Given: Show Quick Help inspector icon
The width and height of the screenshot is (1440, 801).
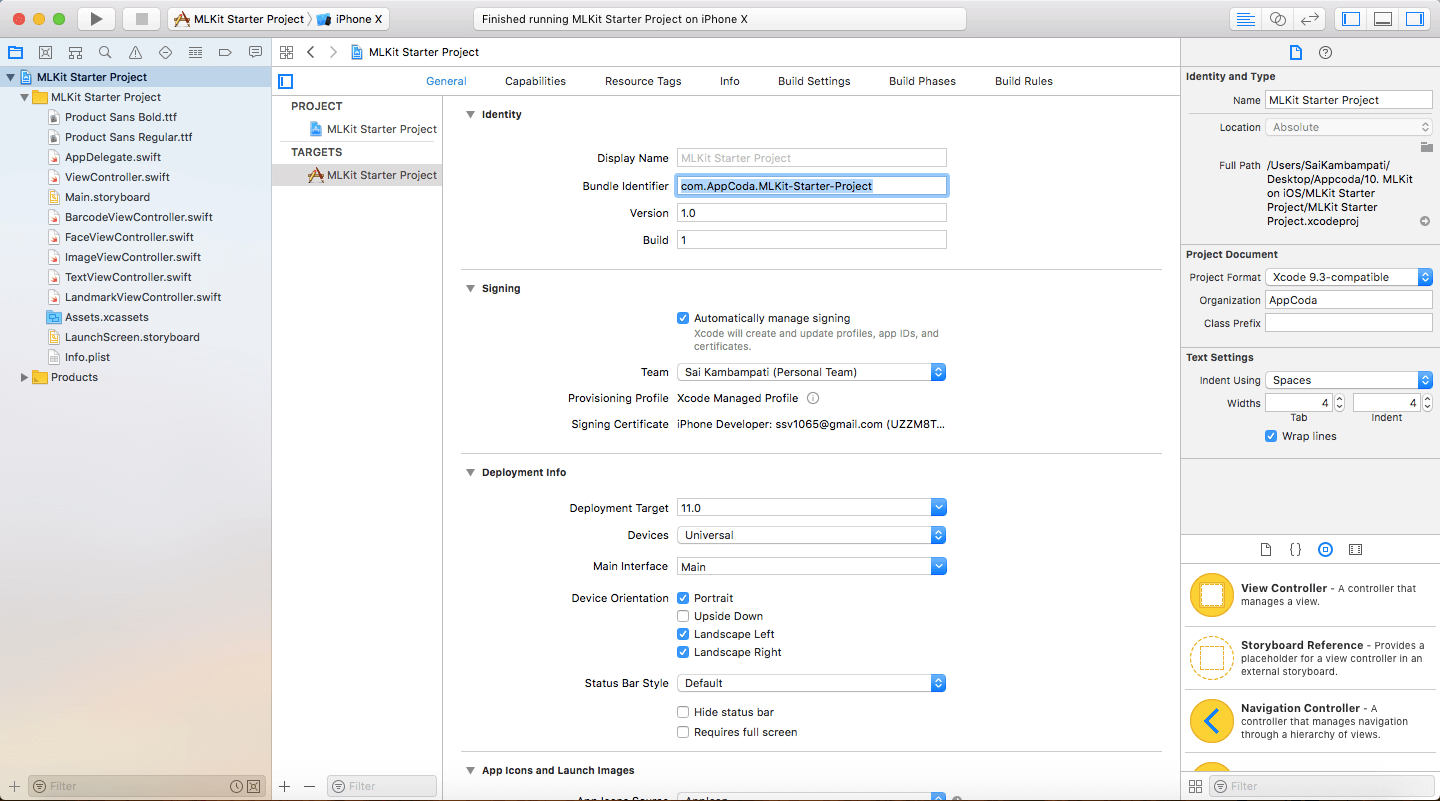Looking at the screenshot, I should tap(1325, 52).
